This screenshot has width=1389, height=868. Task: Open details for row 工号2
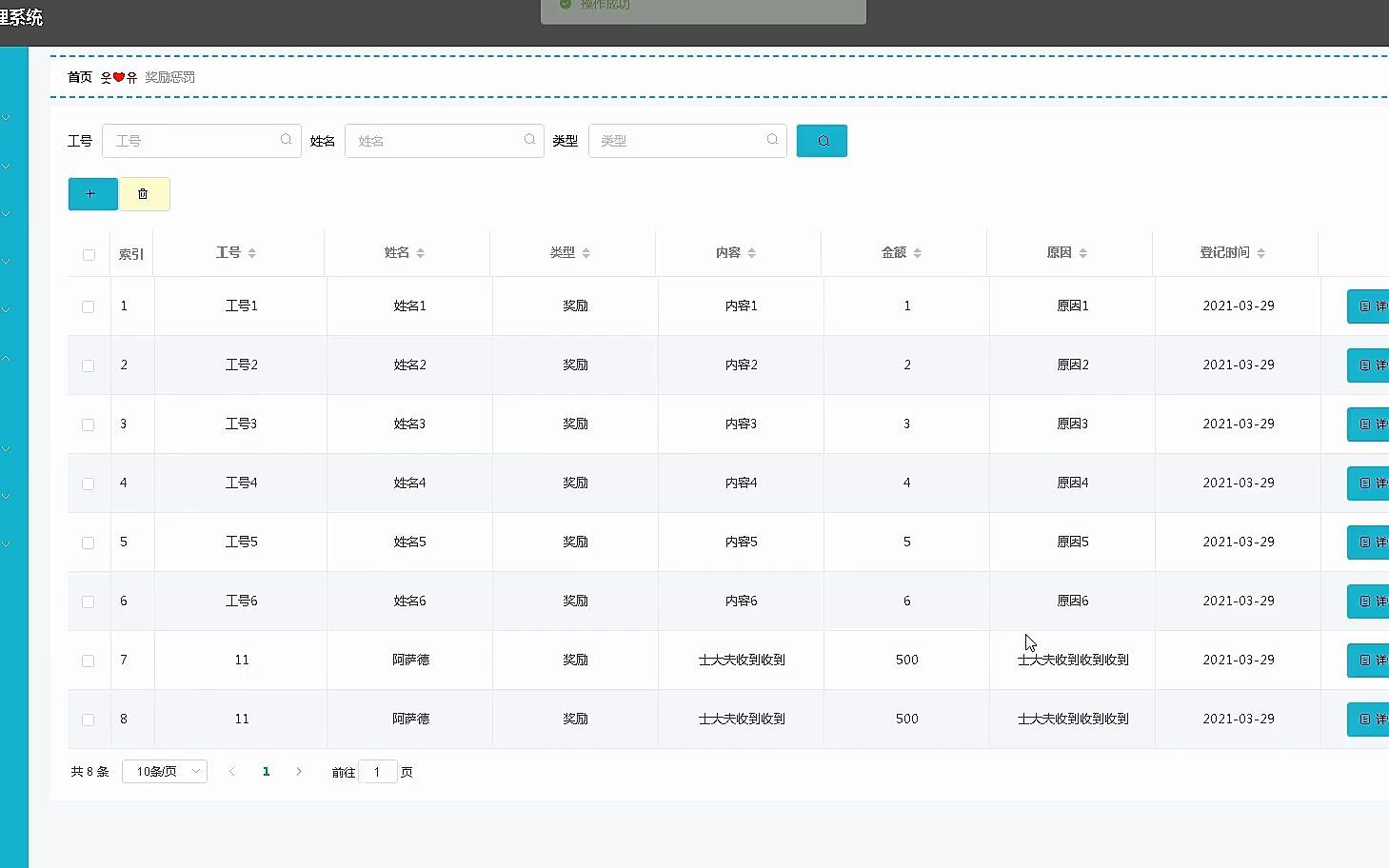pyautogui.click(x=1369, y=365)
